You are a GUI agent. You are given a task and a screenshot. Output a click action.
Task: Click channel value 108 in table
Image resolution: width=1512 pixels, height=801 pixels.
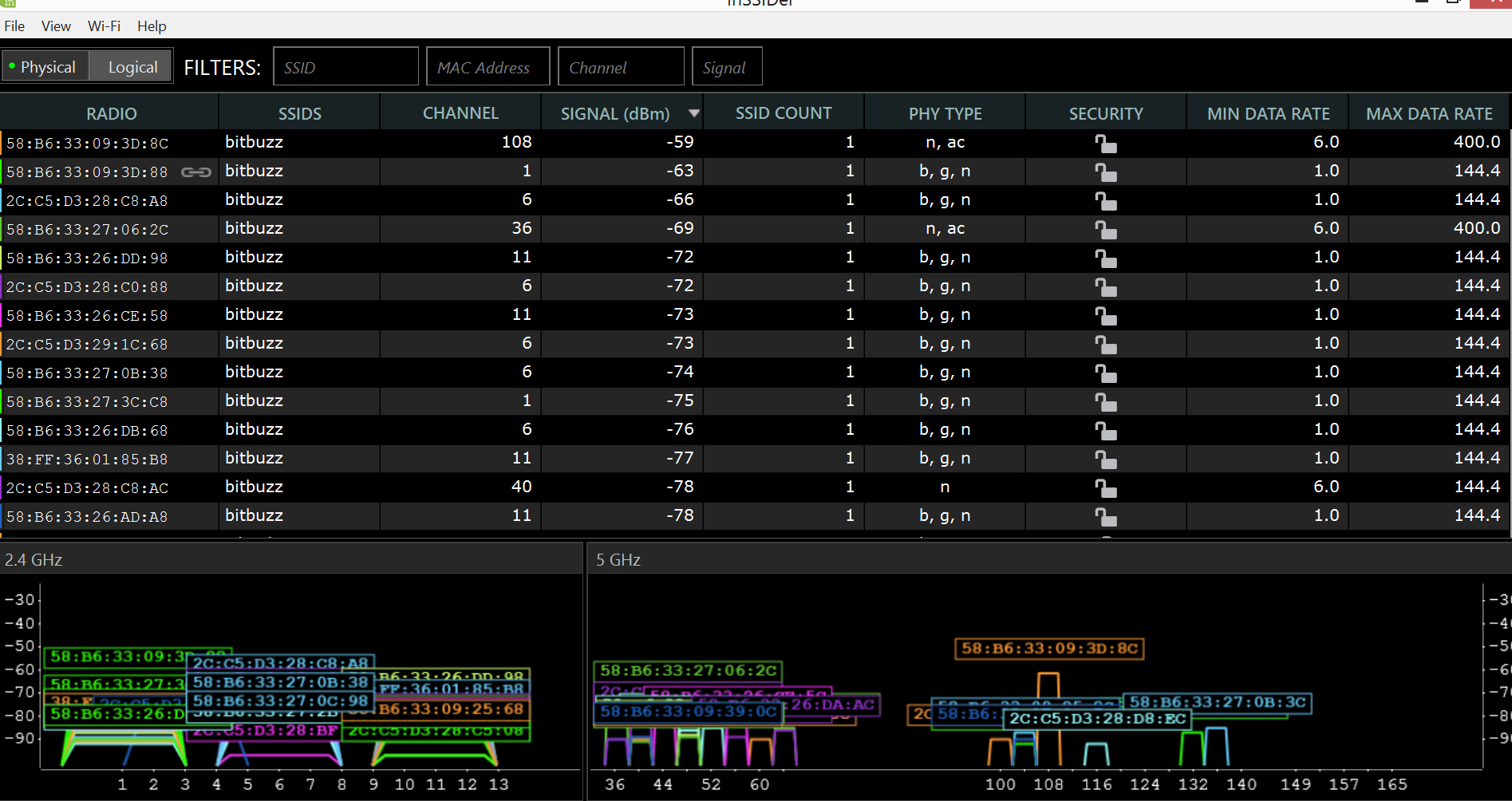click(x=516, y=142)
